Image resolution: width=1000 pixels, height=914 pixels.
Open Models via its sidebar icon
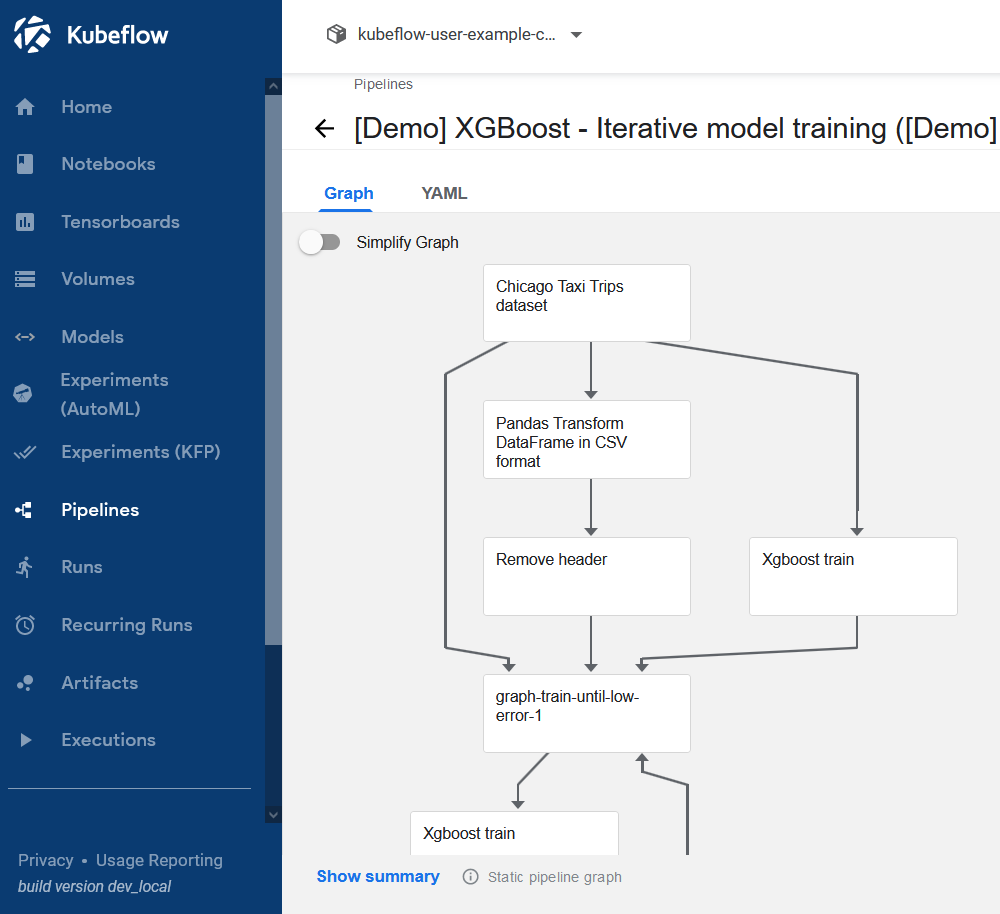tap(23, 336)
